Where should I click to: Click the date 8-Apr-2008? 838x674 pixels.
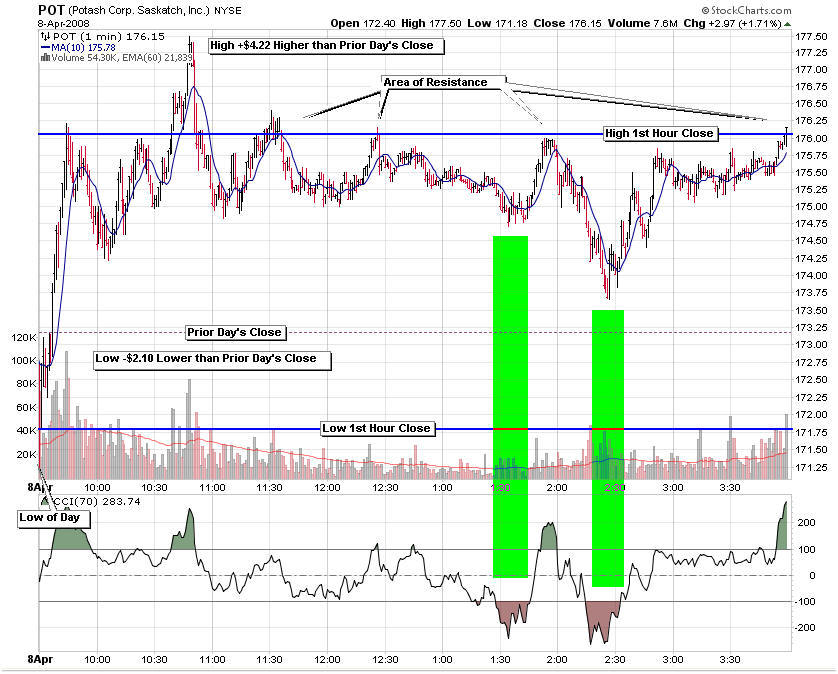pyautogui.click(x=64, y=24)
